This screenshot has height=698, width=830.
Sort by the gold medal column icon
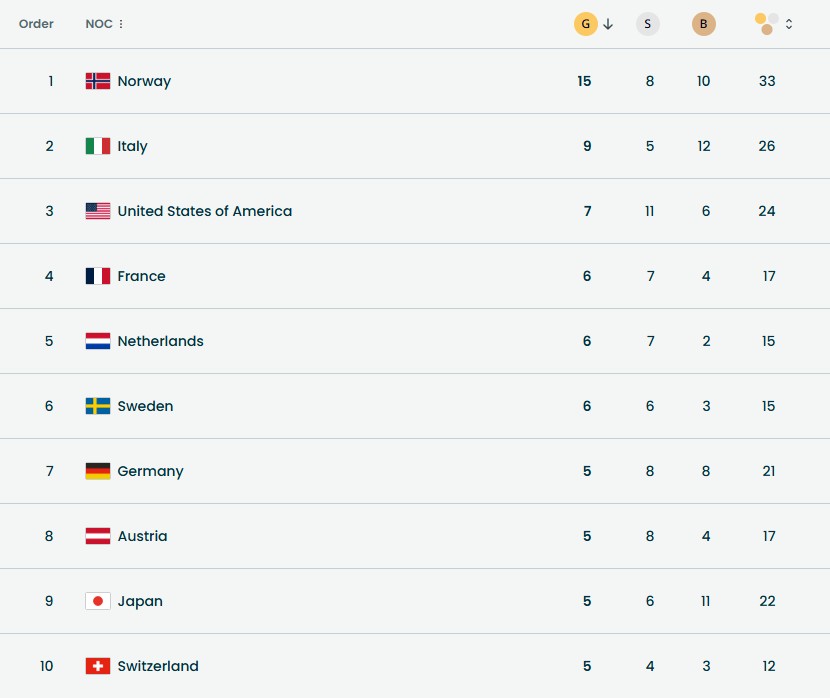pyautogui.click(x=585, y=24)
